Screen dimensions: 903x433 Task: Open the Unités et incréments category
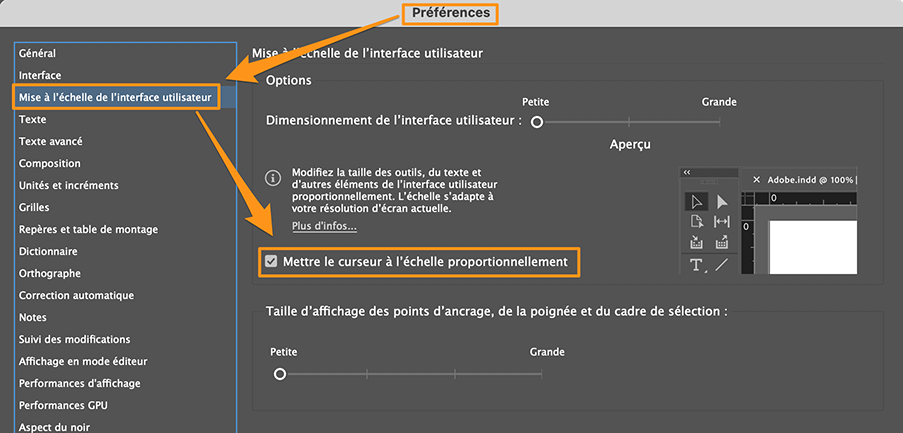click(x=69, y=185)
